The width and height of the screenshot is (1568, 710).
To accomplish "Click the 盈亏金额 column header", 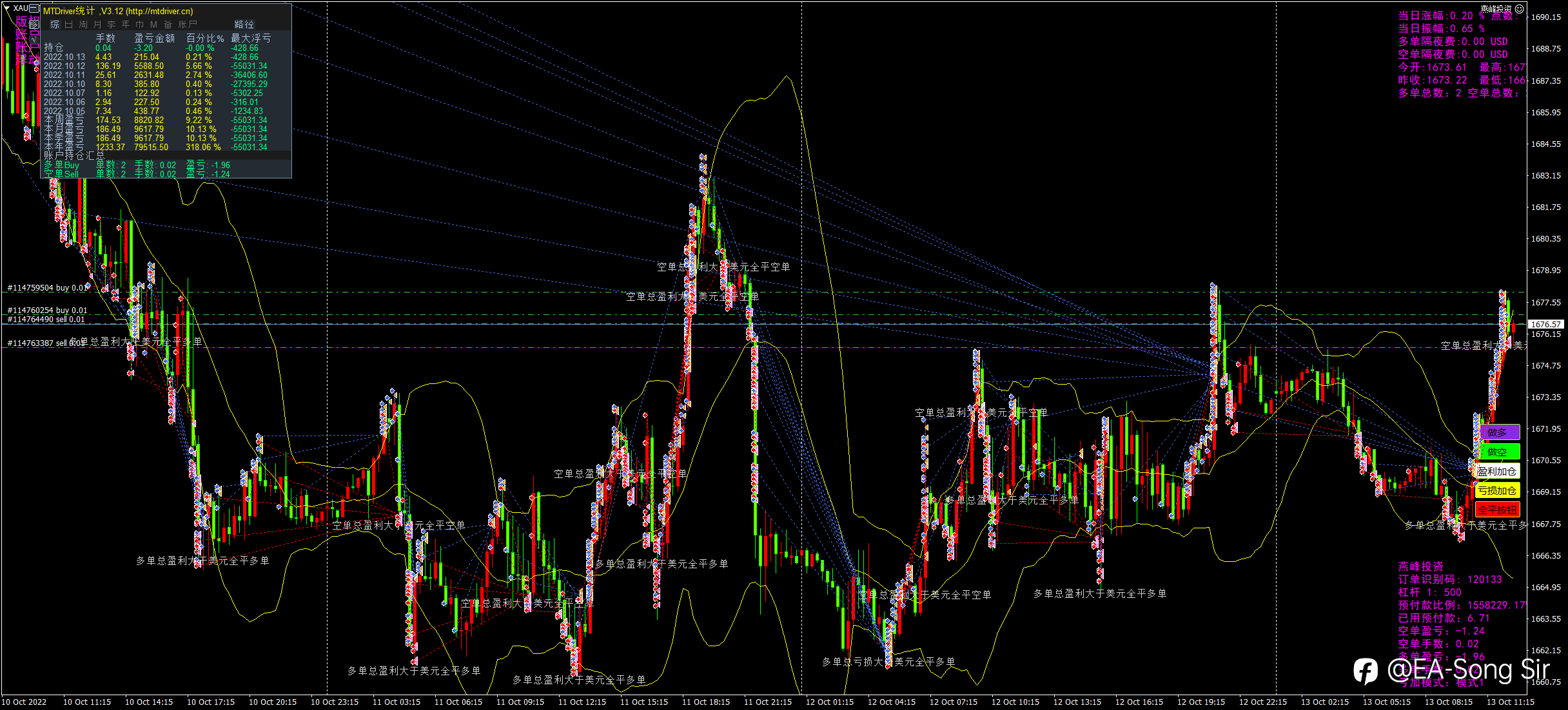I will point(155,39).
